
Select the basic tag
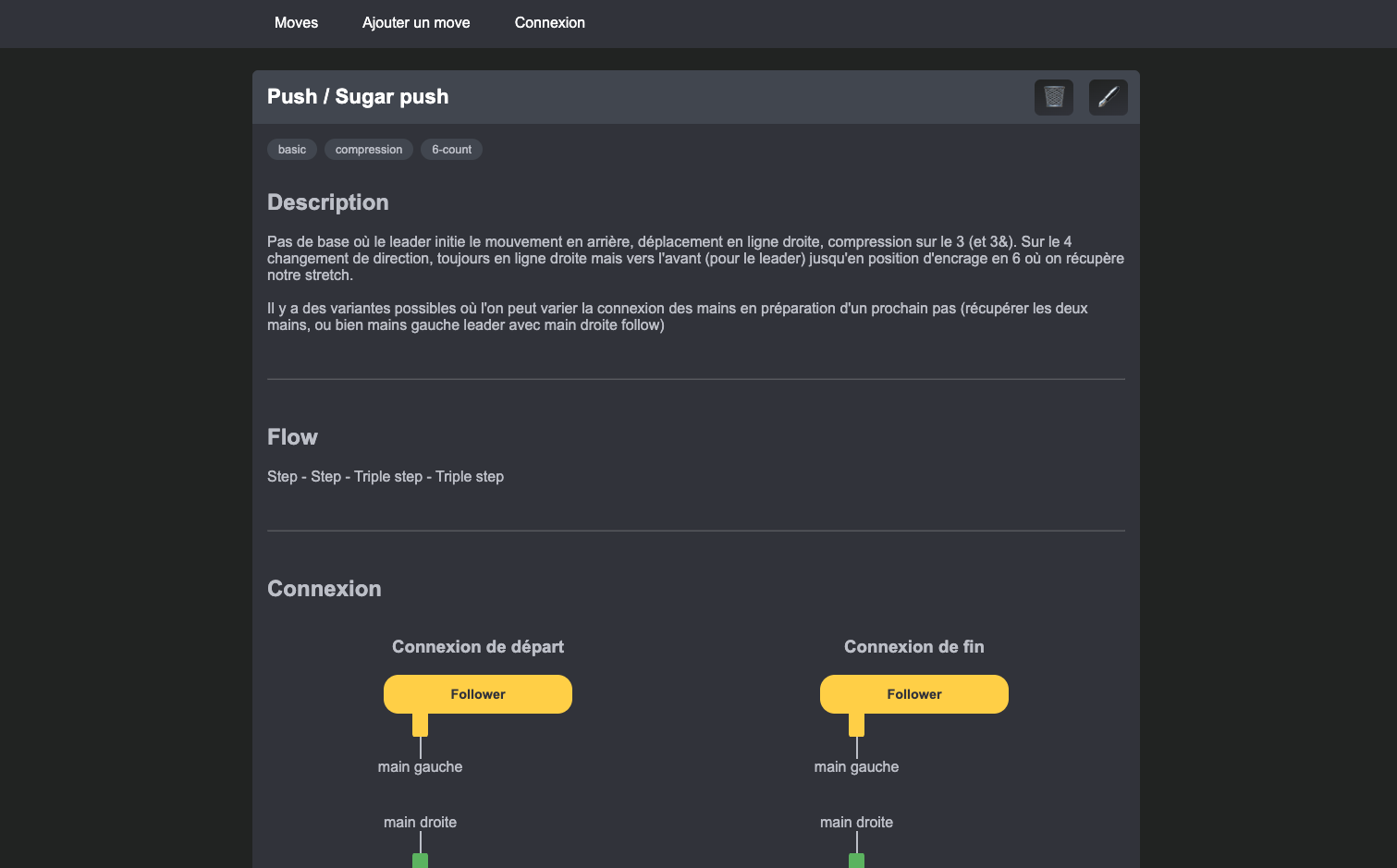pyautogui.click(x=292, y=150)
